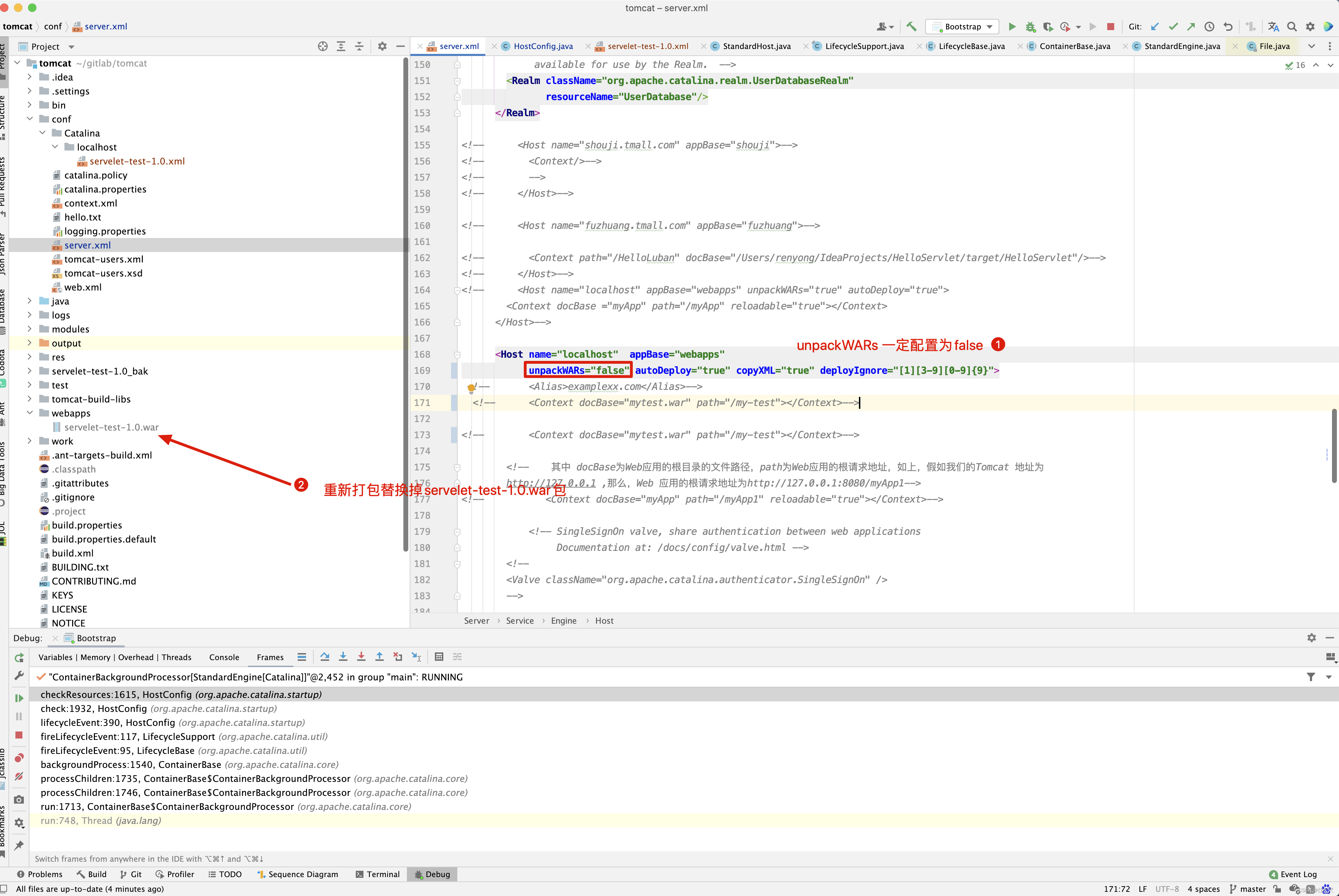
Task: Expand all nodes in Project panel
Action: [341, 46]
